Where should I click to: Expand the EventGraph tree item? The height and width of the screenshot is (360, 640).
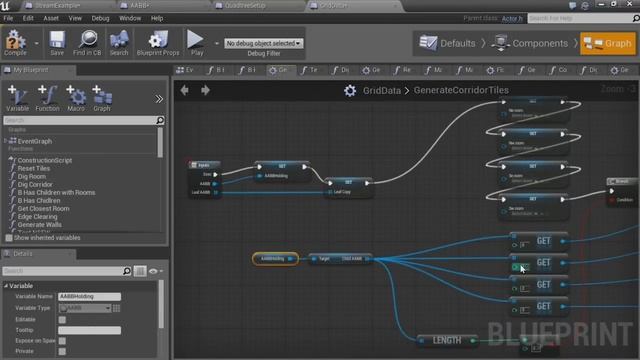coord(5,141)
